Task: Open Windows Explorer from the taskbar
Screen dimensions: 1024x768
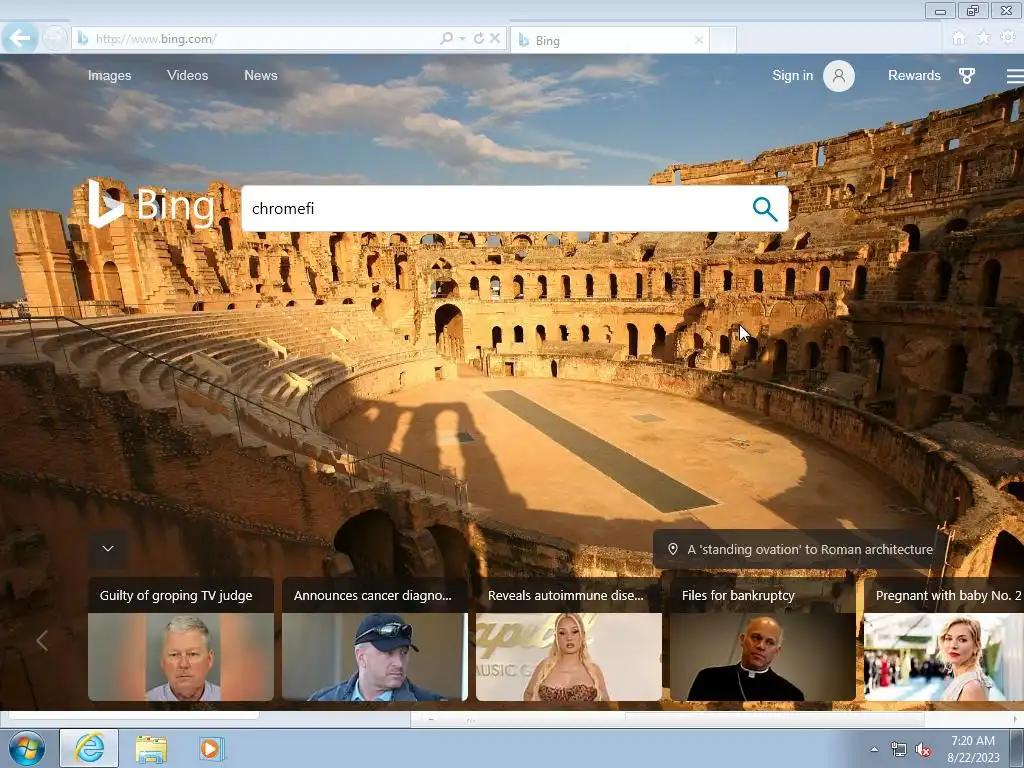Action: [x=151, y=749]
